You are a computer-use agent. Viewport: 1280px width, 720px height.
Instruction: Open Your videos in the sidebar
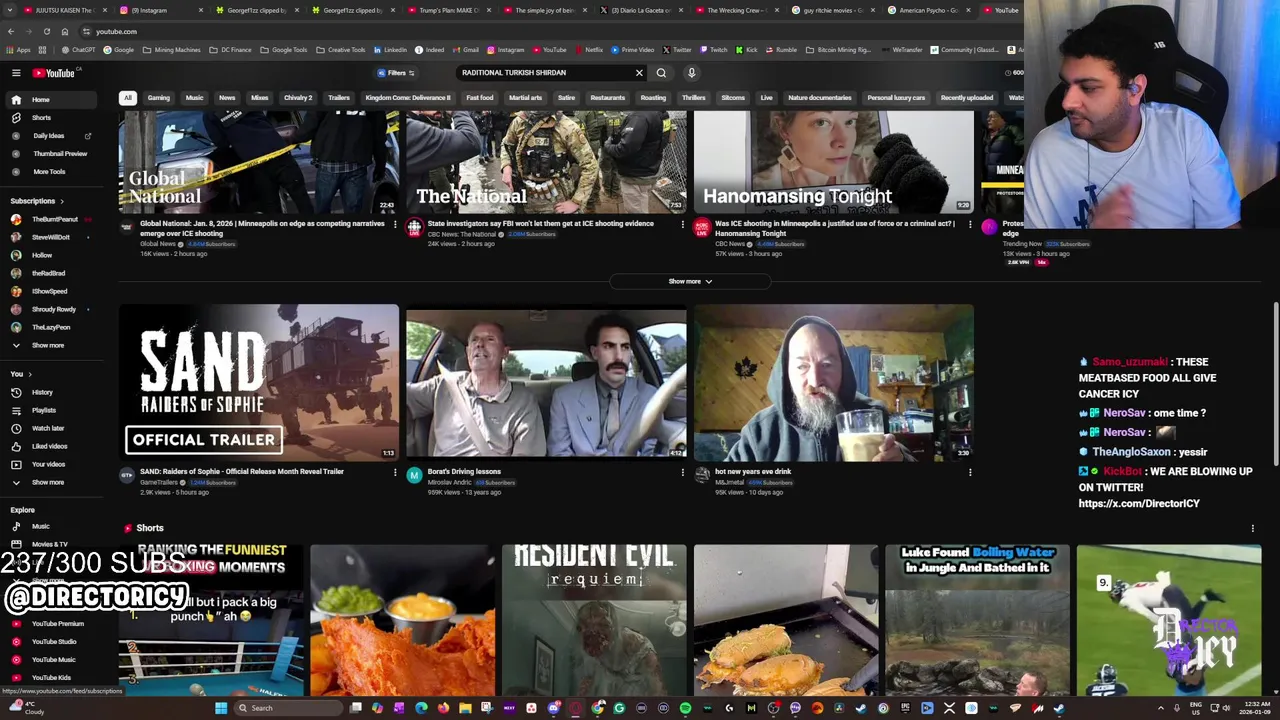click(53, 464)
